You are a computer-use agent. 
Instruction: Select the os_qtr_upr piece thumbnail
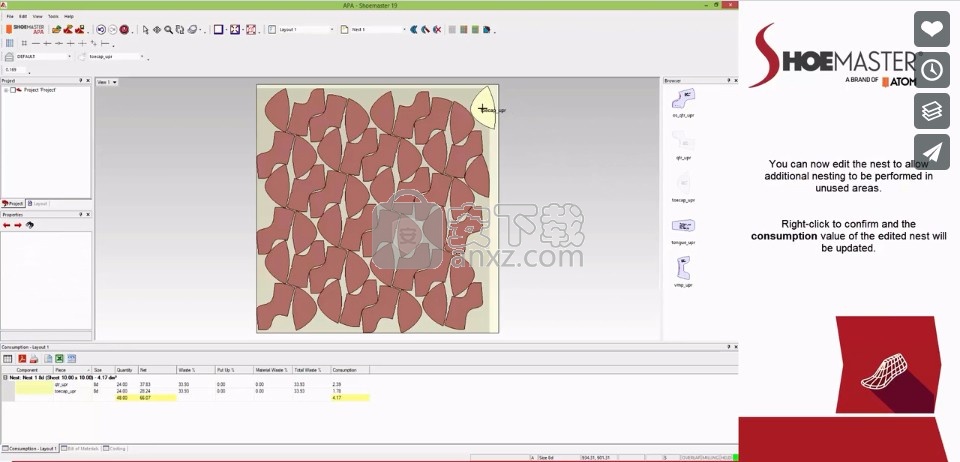683,99
